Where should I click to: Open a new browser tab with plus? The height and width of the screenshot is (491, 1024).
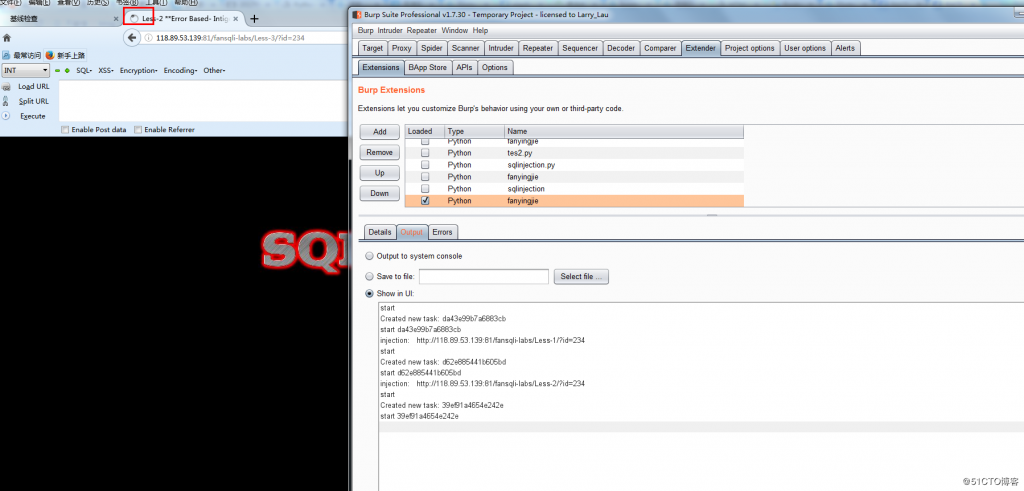click(254, 19)
